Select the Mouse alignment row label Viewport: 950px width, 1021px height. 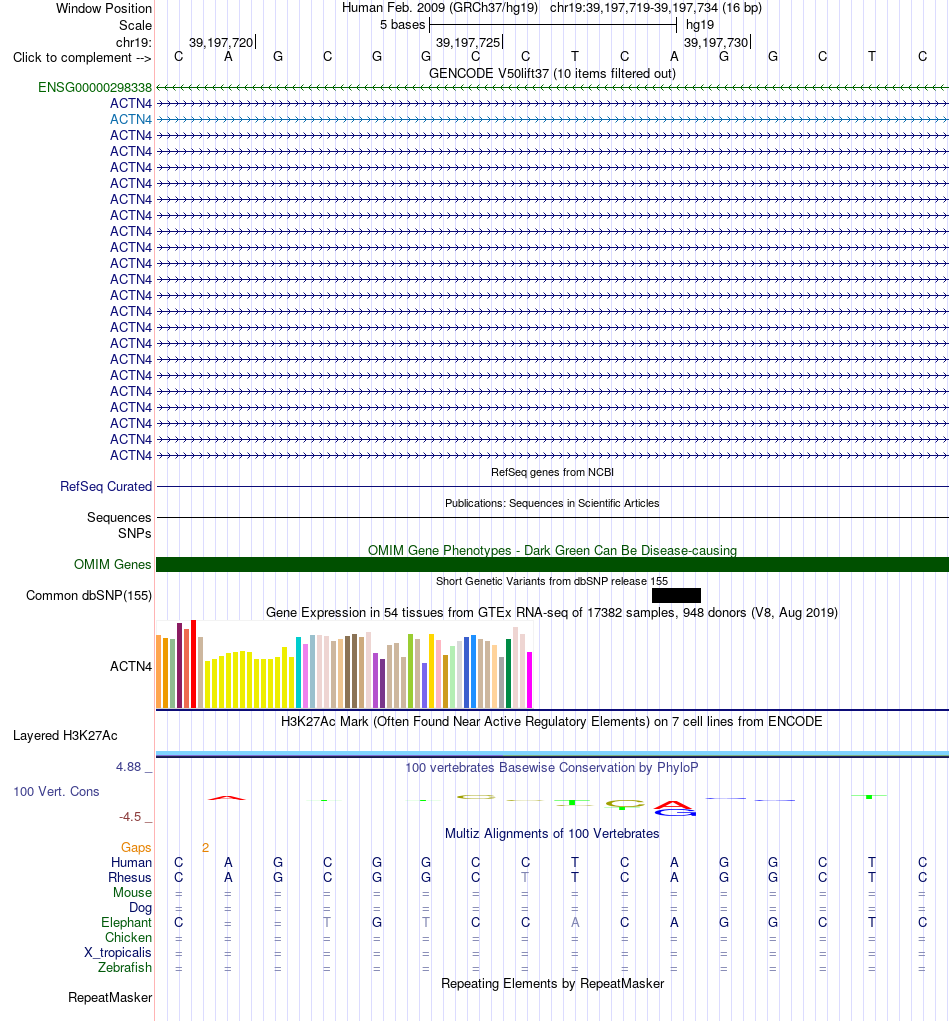pos(132,893)
